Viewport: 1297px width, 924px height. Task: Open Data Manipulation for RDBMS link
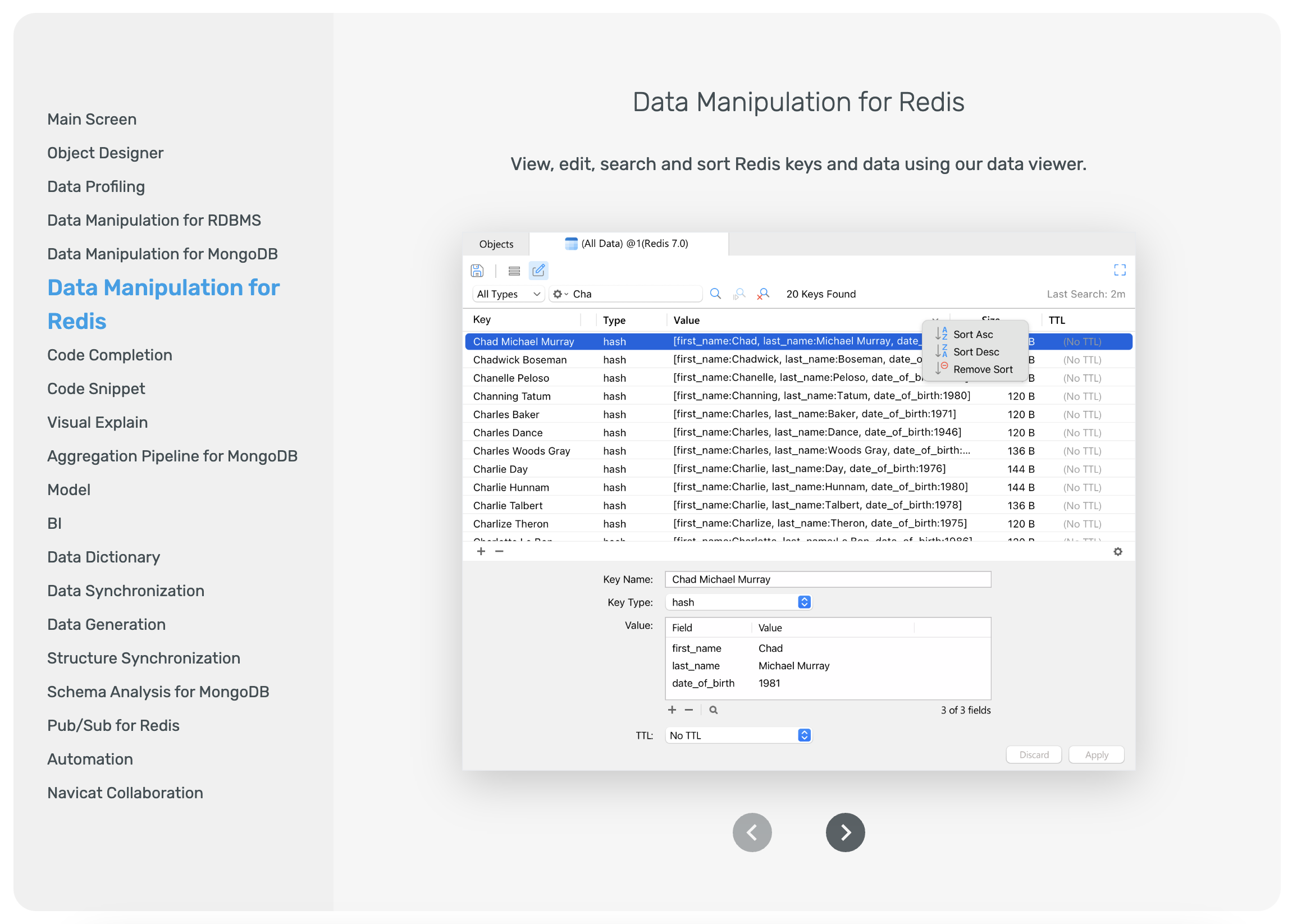tap(154, 220)
